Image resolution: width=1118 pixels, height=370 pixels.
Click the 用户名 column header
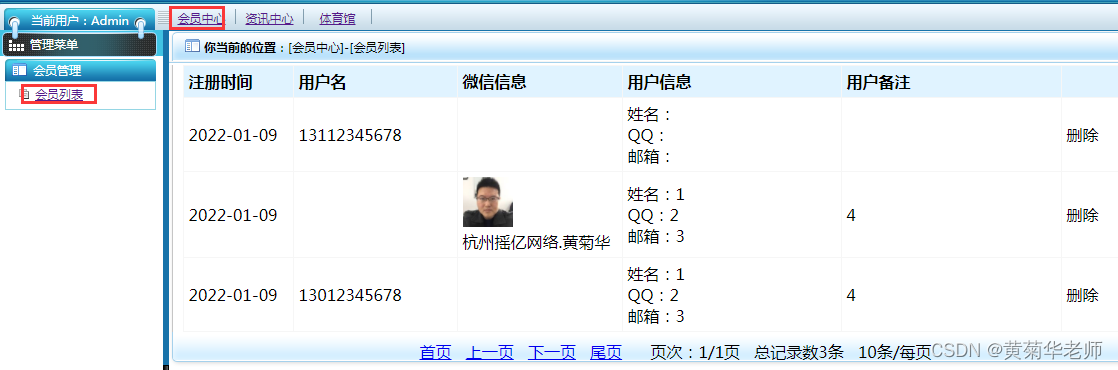click(x=322, y=82)
